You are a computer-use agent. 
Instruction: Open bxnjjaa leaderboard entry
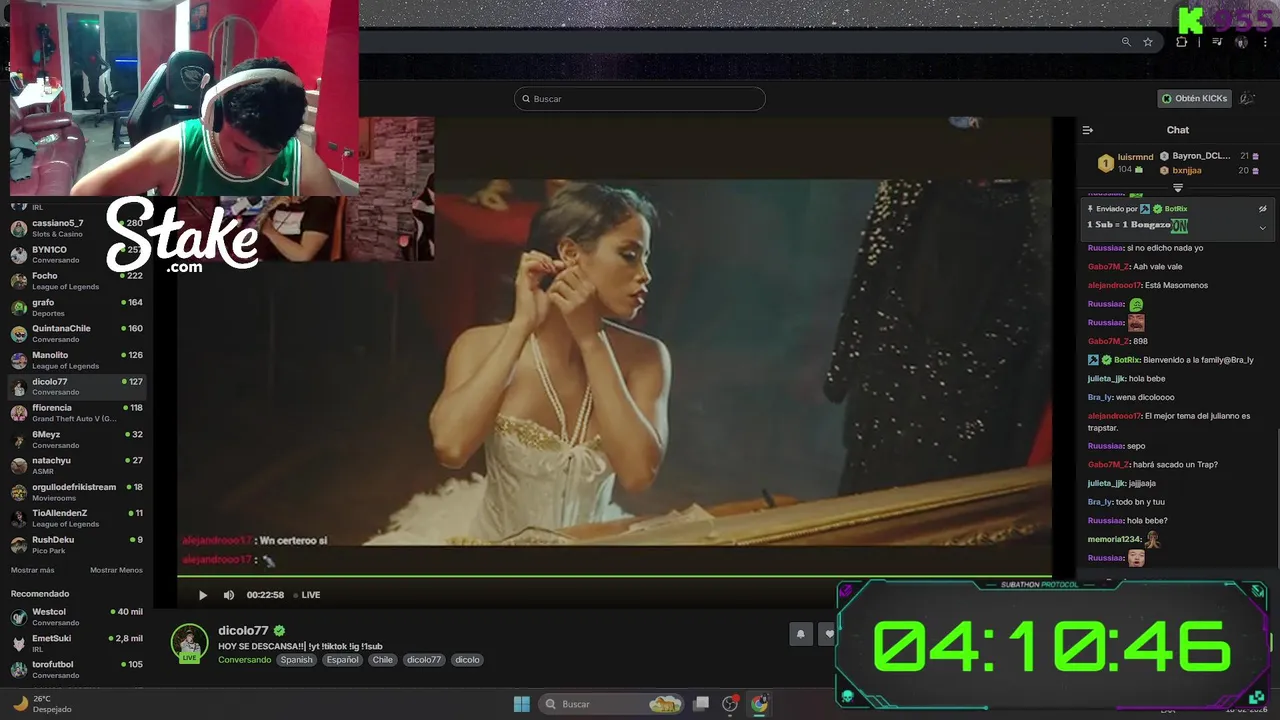point(1210,171)
